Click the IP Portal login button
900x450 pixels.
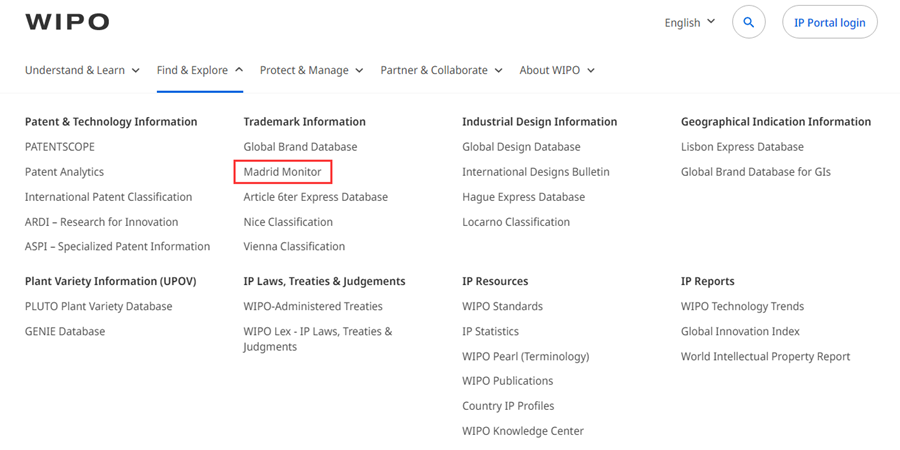tap(829, 22)
